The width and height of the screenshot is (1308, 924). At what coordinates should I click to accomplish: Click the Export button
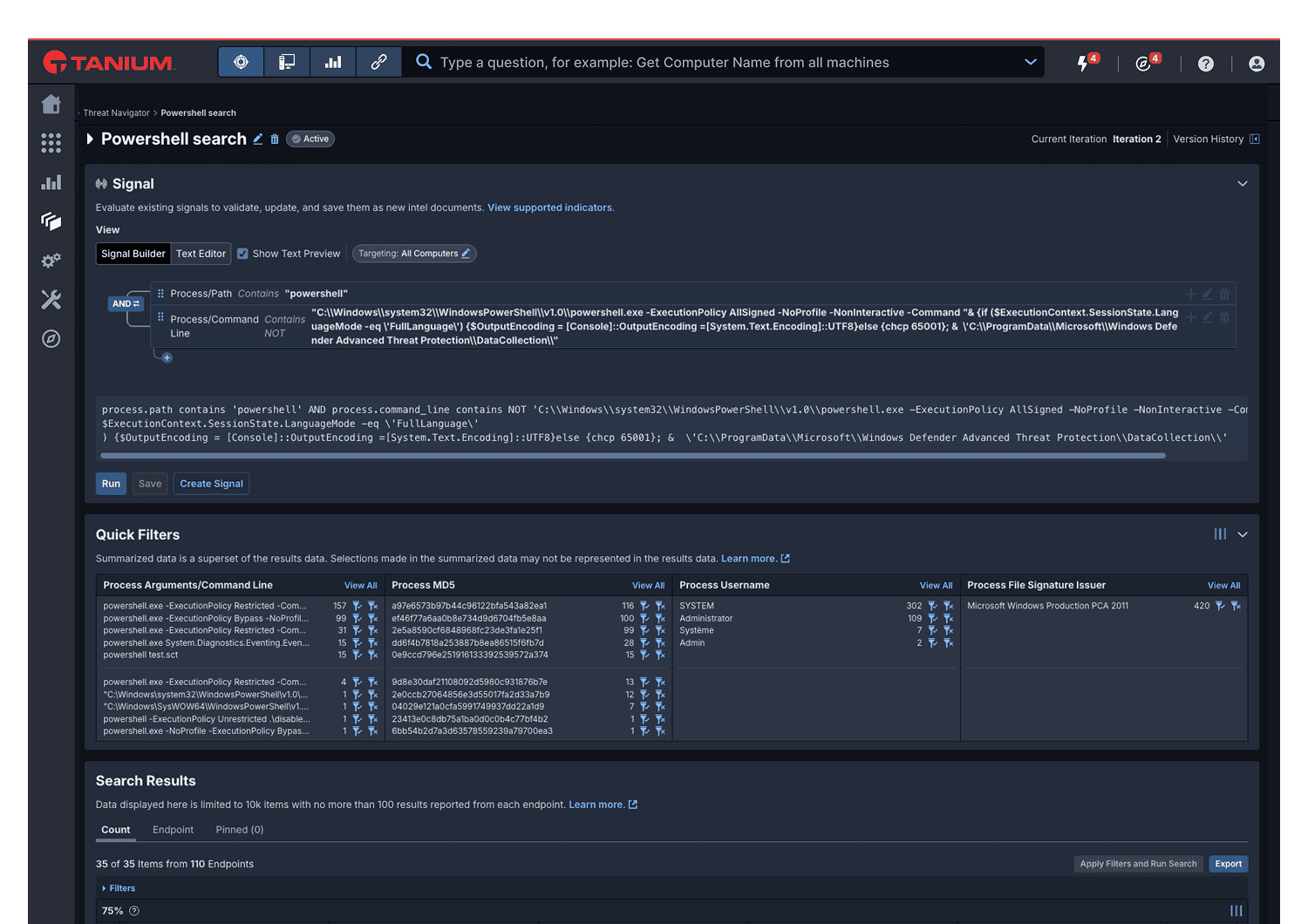pyautogui.click(x=1228, y=864)
